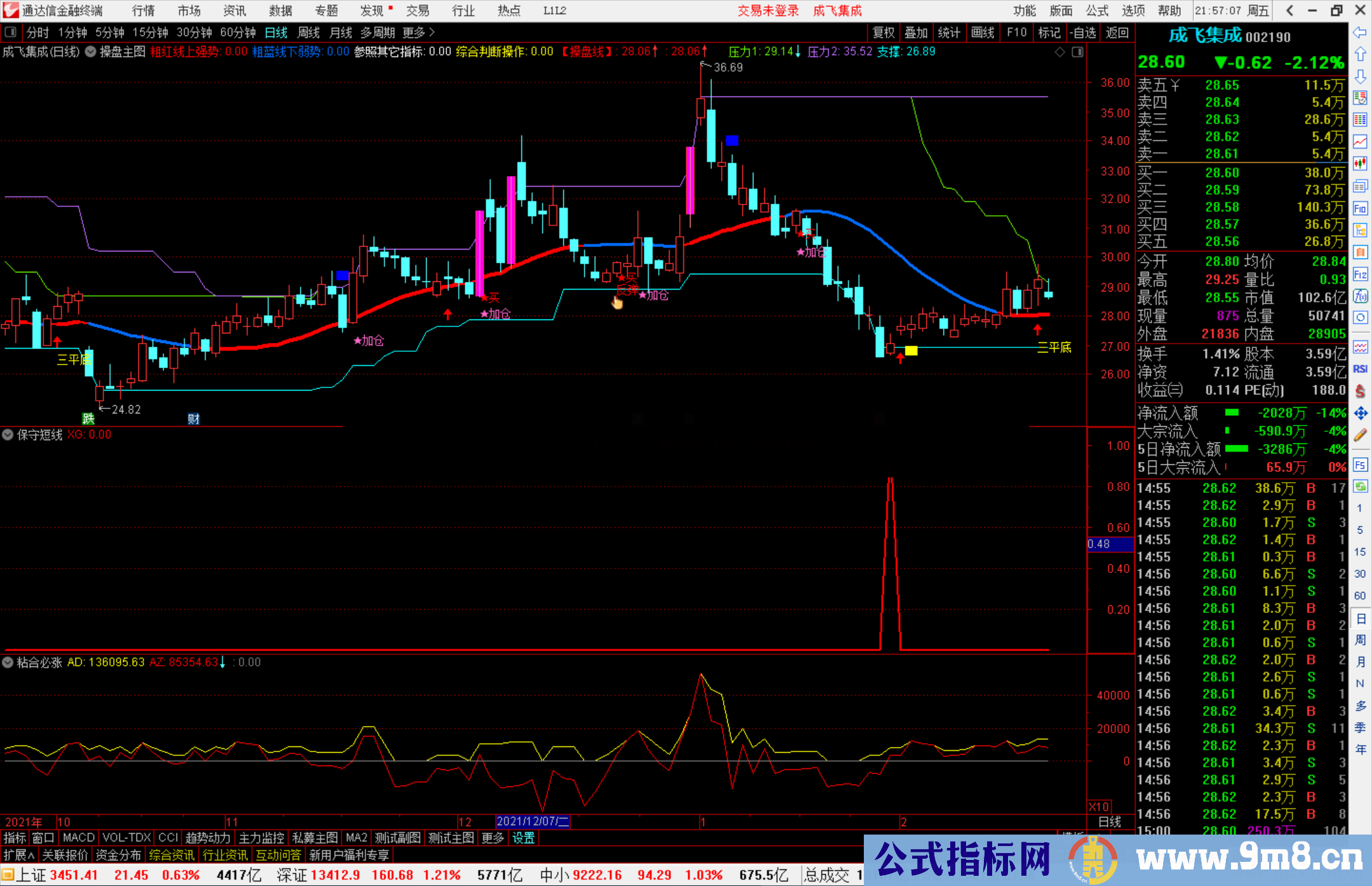Screen dimensions: 1372x886
Task: Open 更多 indicator templates at bottom
Action: point(492,838)
